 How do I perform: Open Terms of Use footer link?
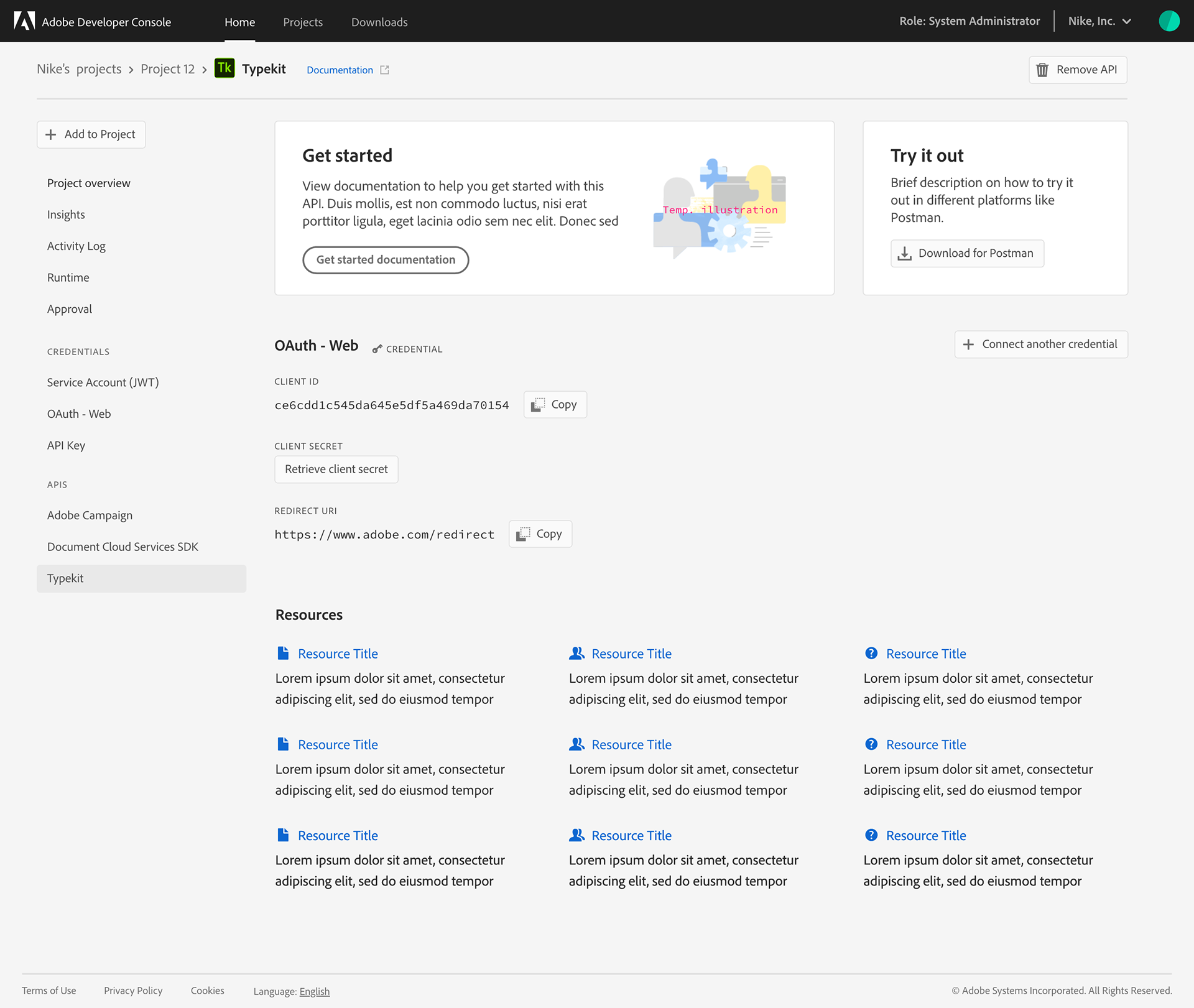click(49, 991)
